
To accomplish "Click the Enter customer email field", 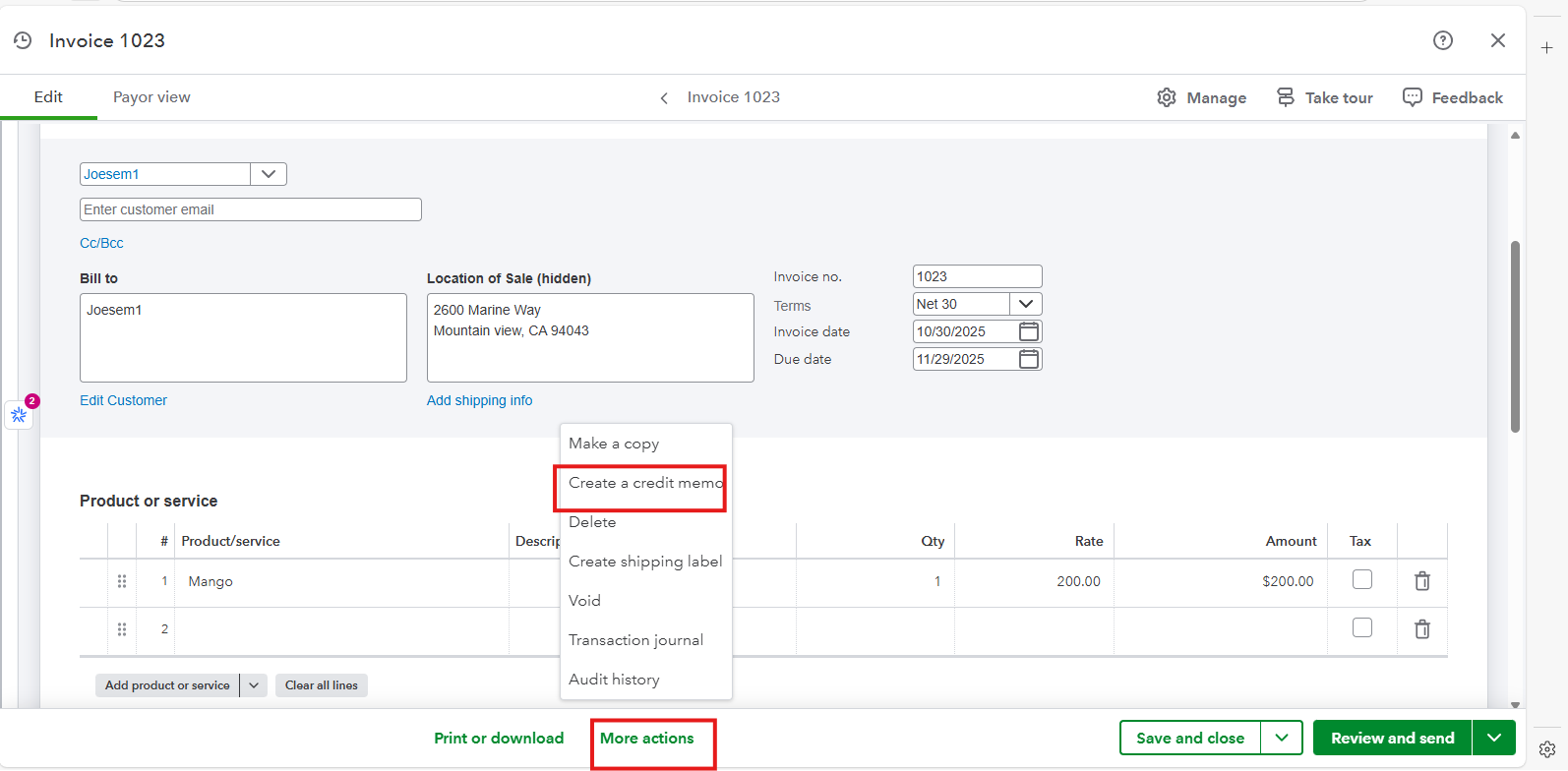I will point(250,209).
